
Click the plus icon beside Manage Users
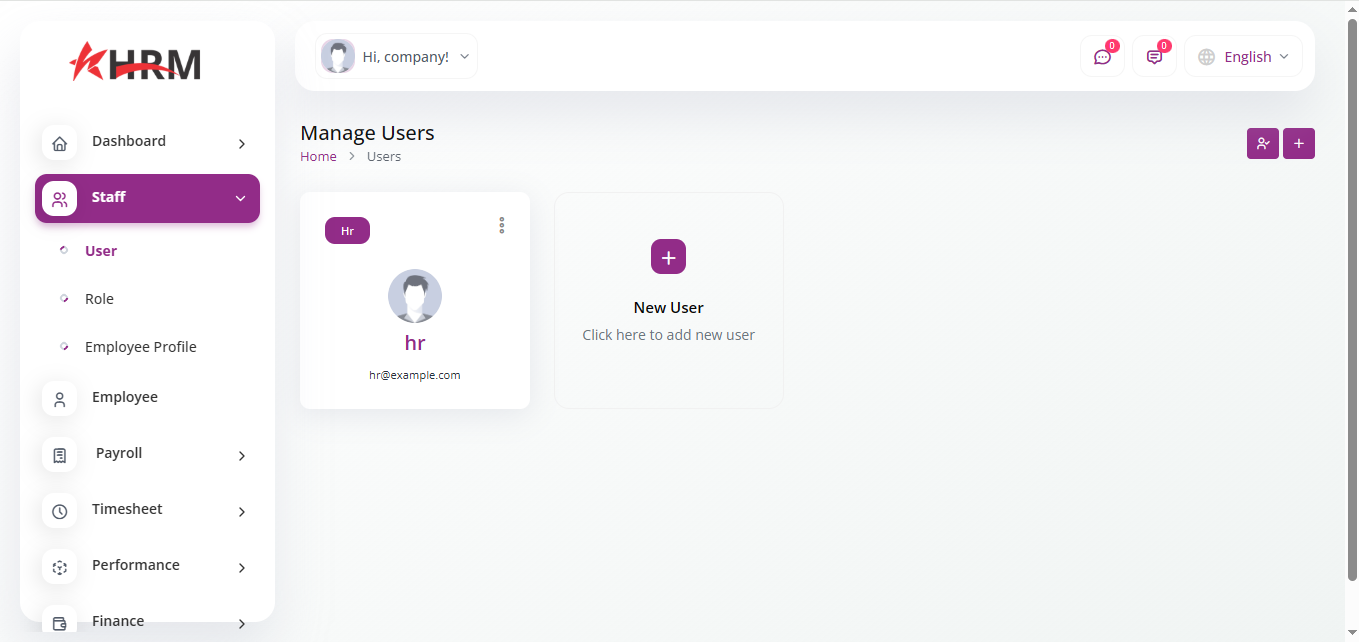[1298, 144]
